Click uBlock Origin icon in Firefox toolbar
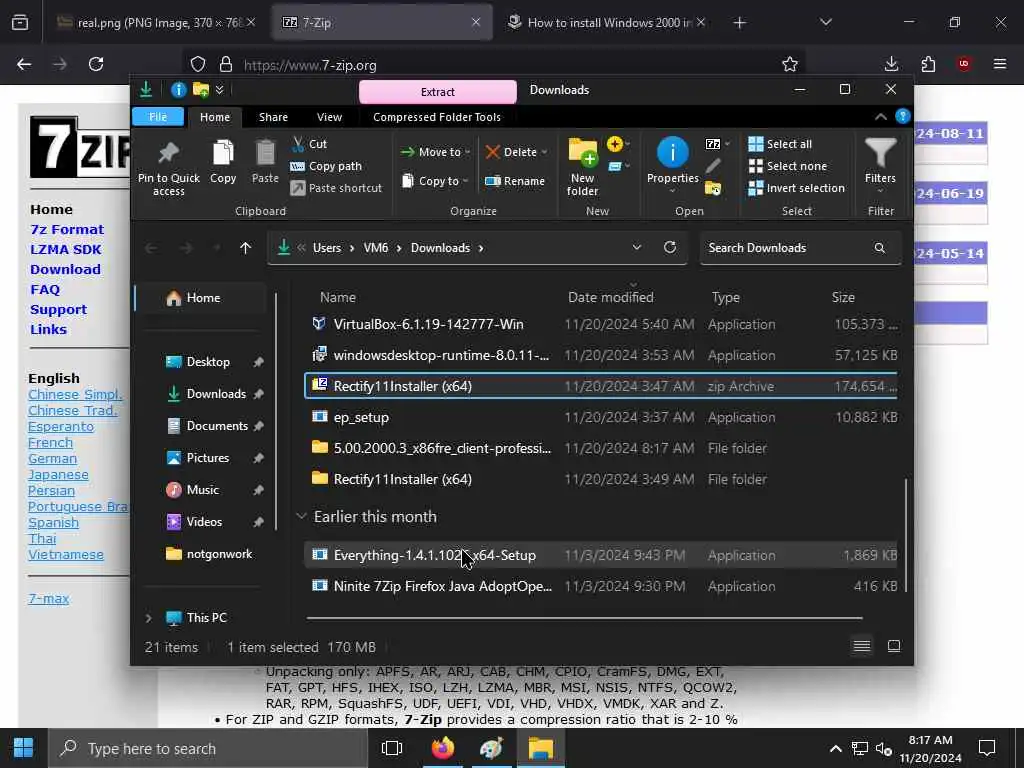The image size is (1024, 768). (964, 63)
